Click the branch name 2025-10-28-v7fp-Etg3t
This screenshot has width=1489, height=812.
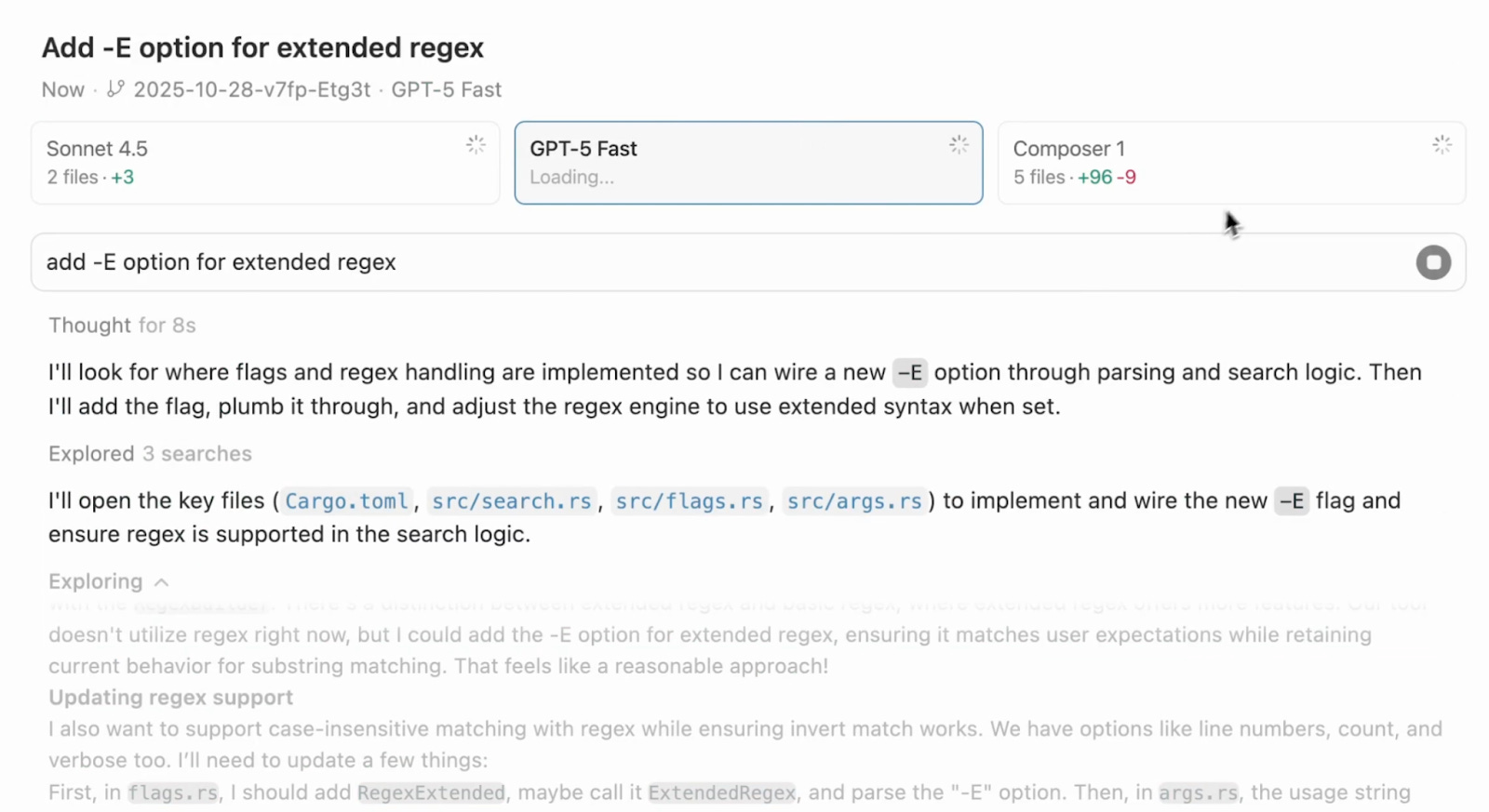[251, 90]
